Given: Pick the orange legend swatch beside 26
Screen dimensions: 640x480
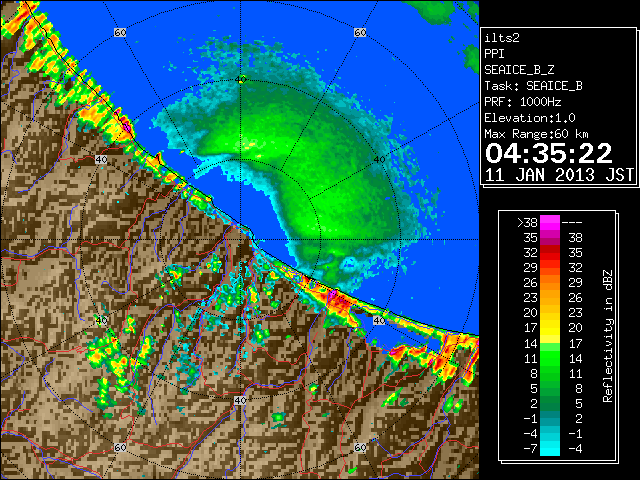Looking at the screenshot, I should click(x=549, y=283).
